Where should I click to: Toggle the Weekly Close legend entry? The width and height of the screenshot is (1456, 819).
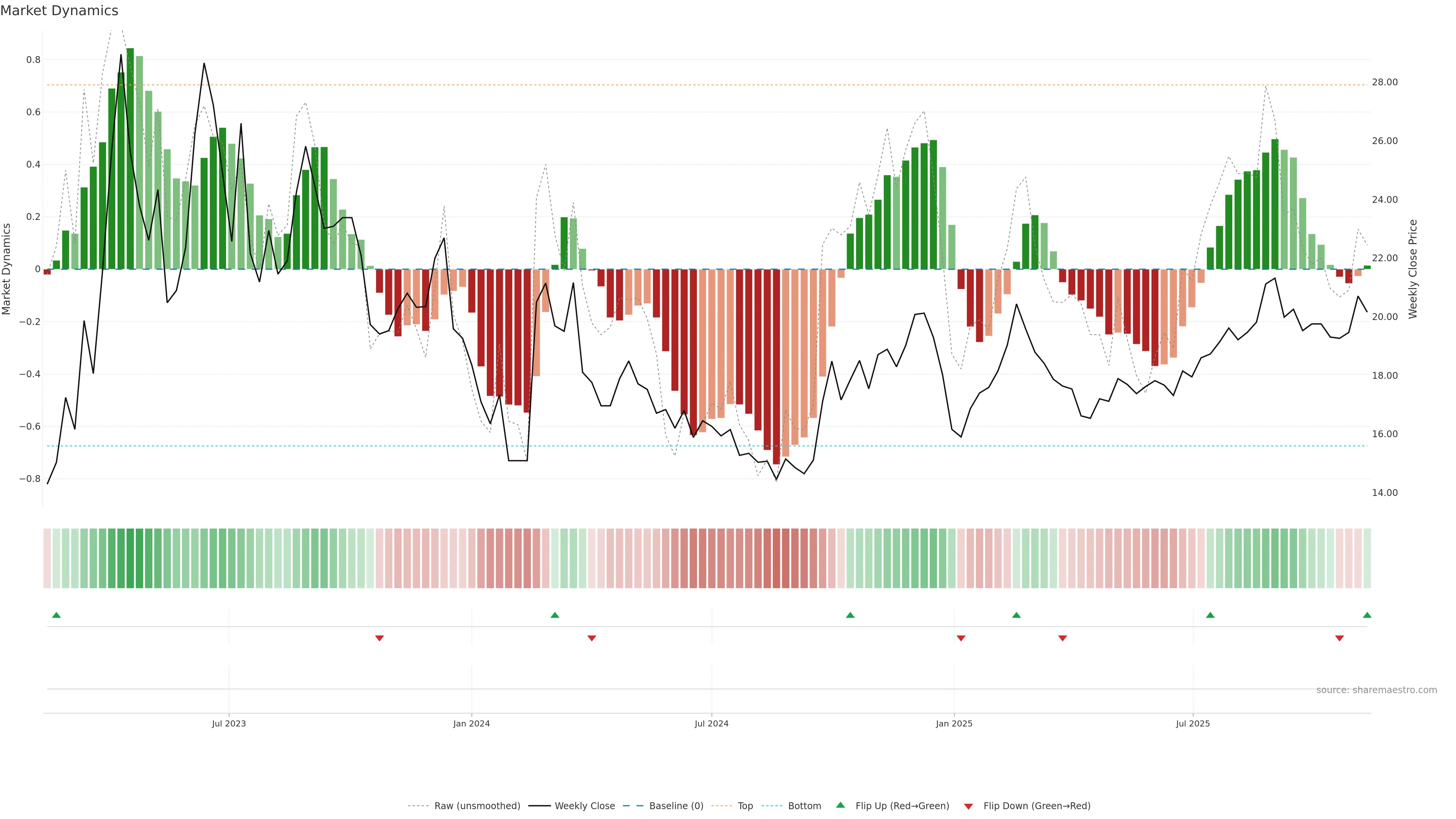tap(584, 806)
